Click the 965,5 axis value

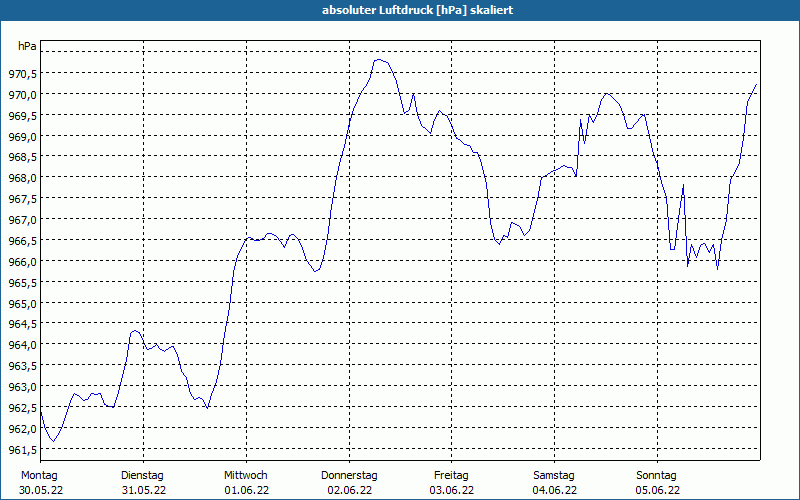23,283
